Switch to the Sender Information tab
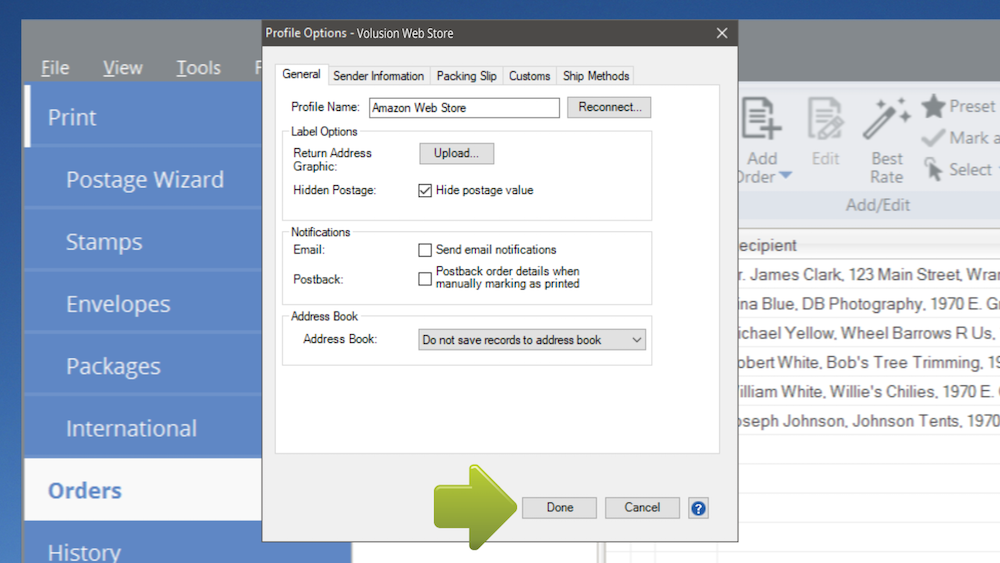Viewport: 1000px width, 563px height. click(378, 76)
